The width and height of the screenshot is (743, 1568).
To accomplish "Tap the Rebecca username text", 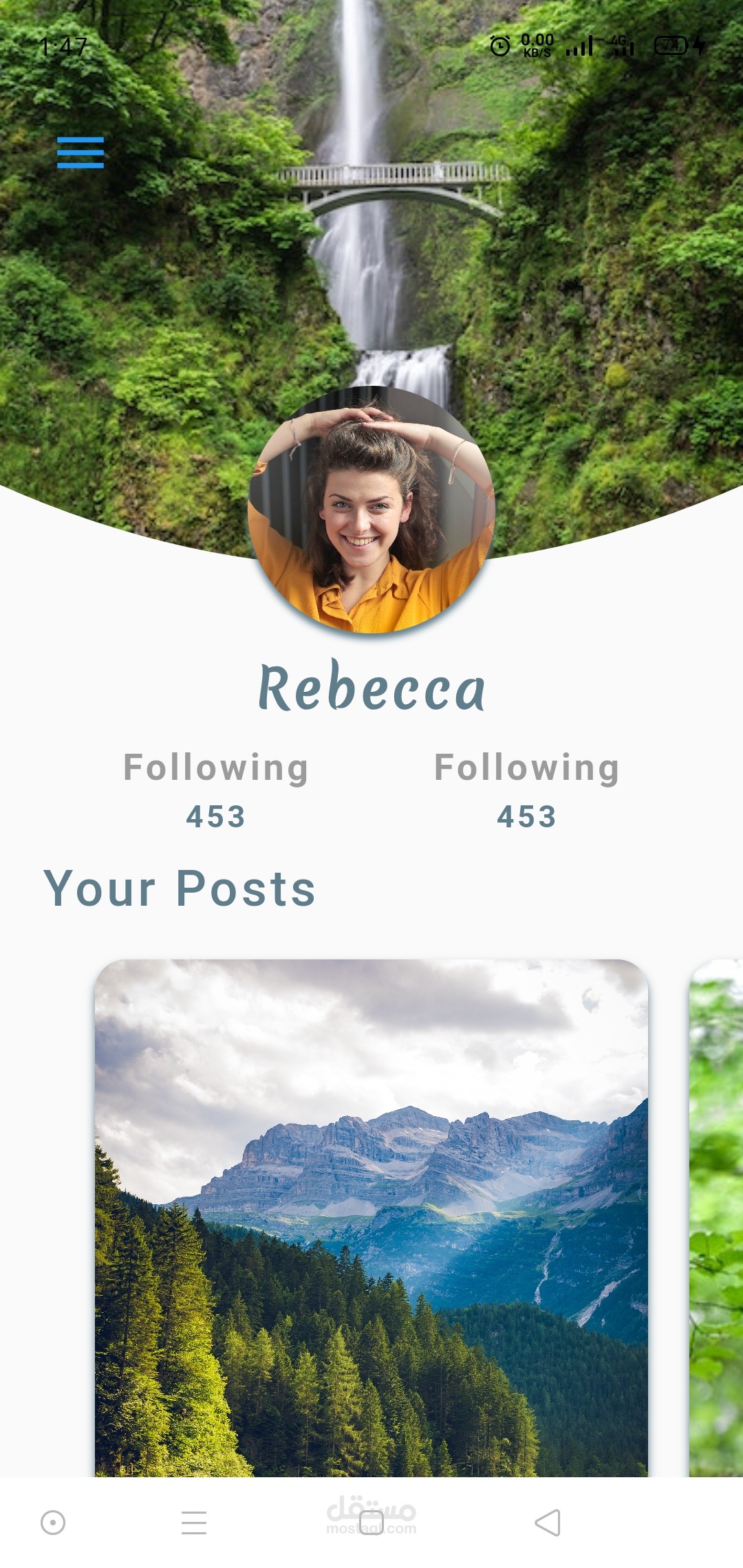I will [372, 686].
